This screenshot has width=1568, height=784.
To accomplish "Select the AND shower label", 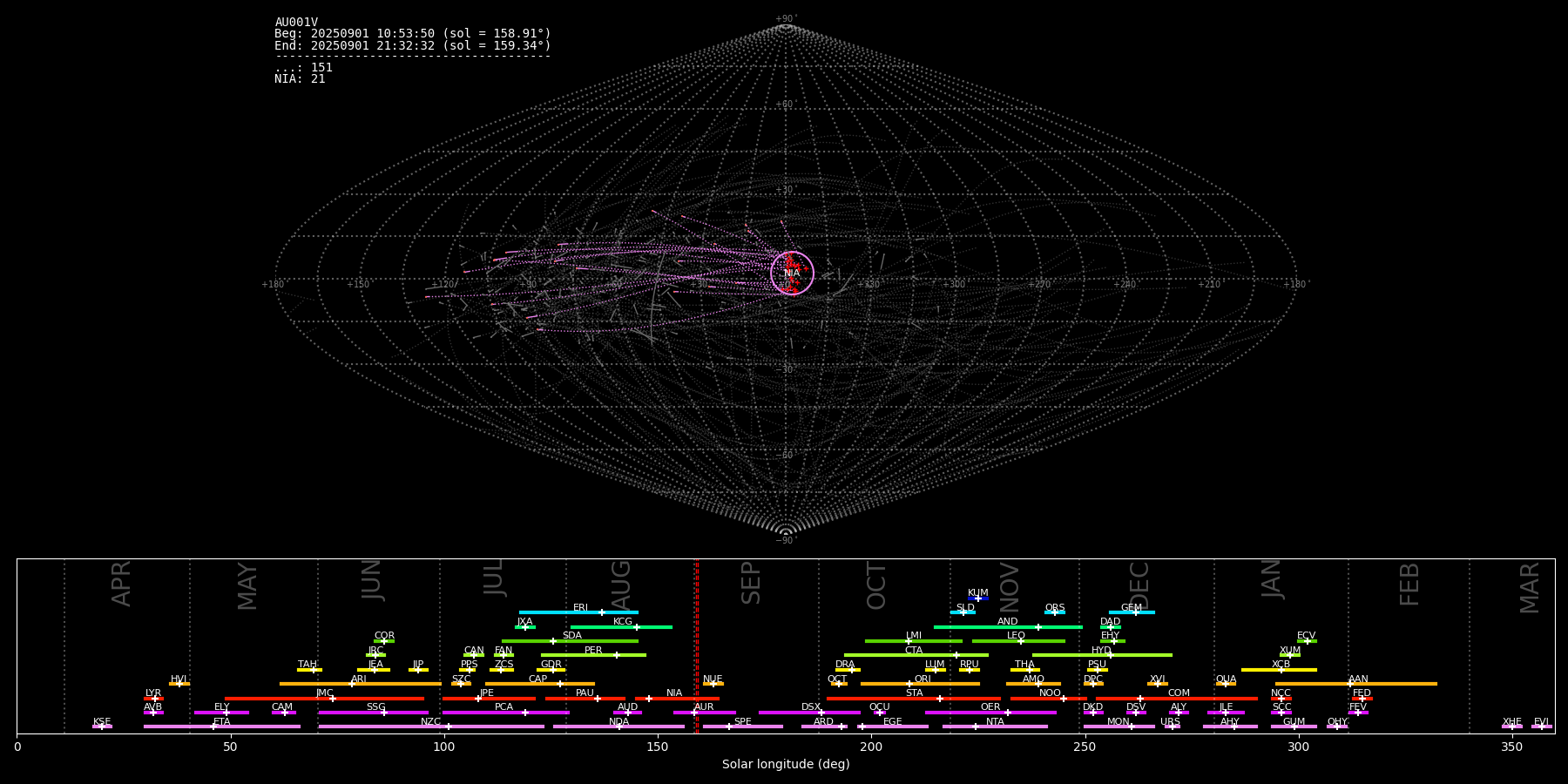I will tap(1008, 621).
